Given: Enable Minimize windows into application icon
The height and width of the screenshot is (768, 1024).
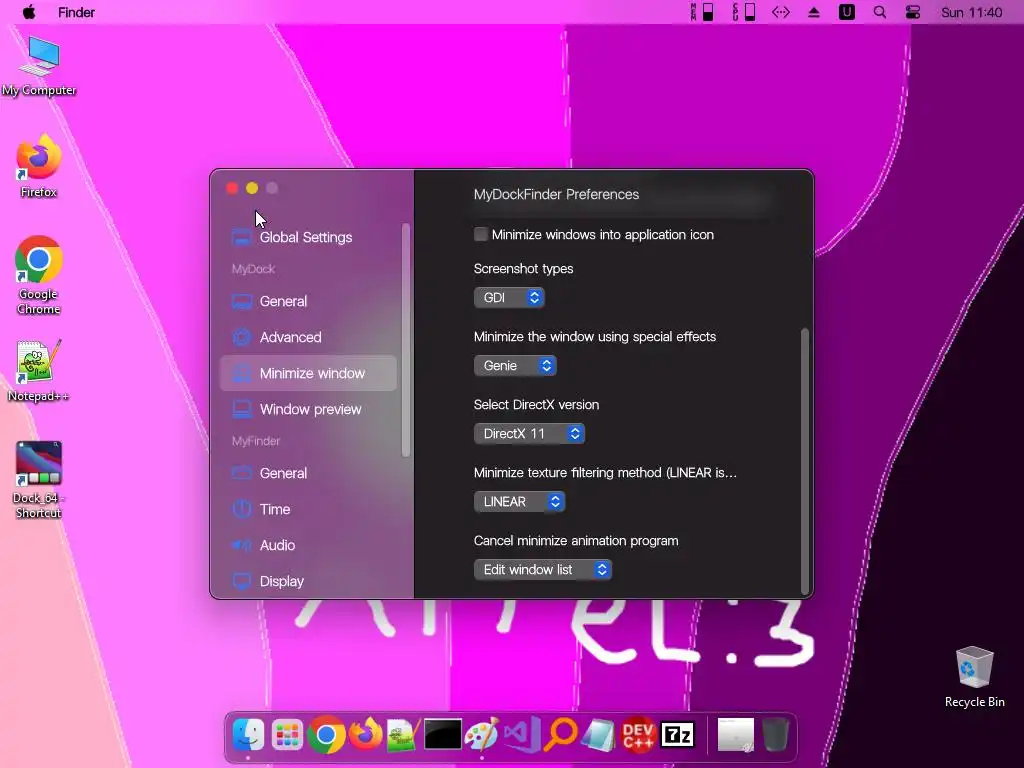Looking at the screenshot, I should pos(481,234).
